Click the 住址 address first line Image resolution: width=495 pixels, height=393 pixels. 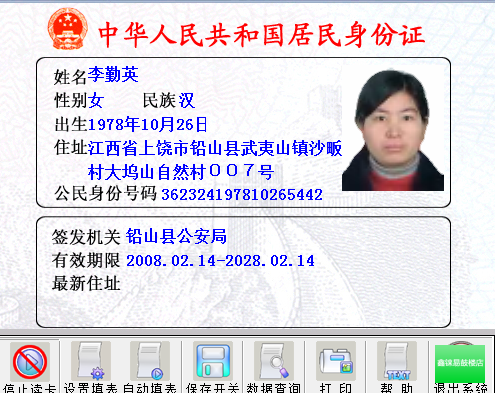(215, 148)
